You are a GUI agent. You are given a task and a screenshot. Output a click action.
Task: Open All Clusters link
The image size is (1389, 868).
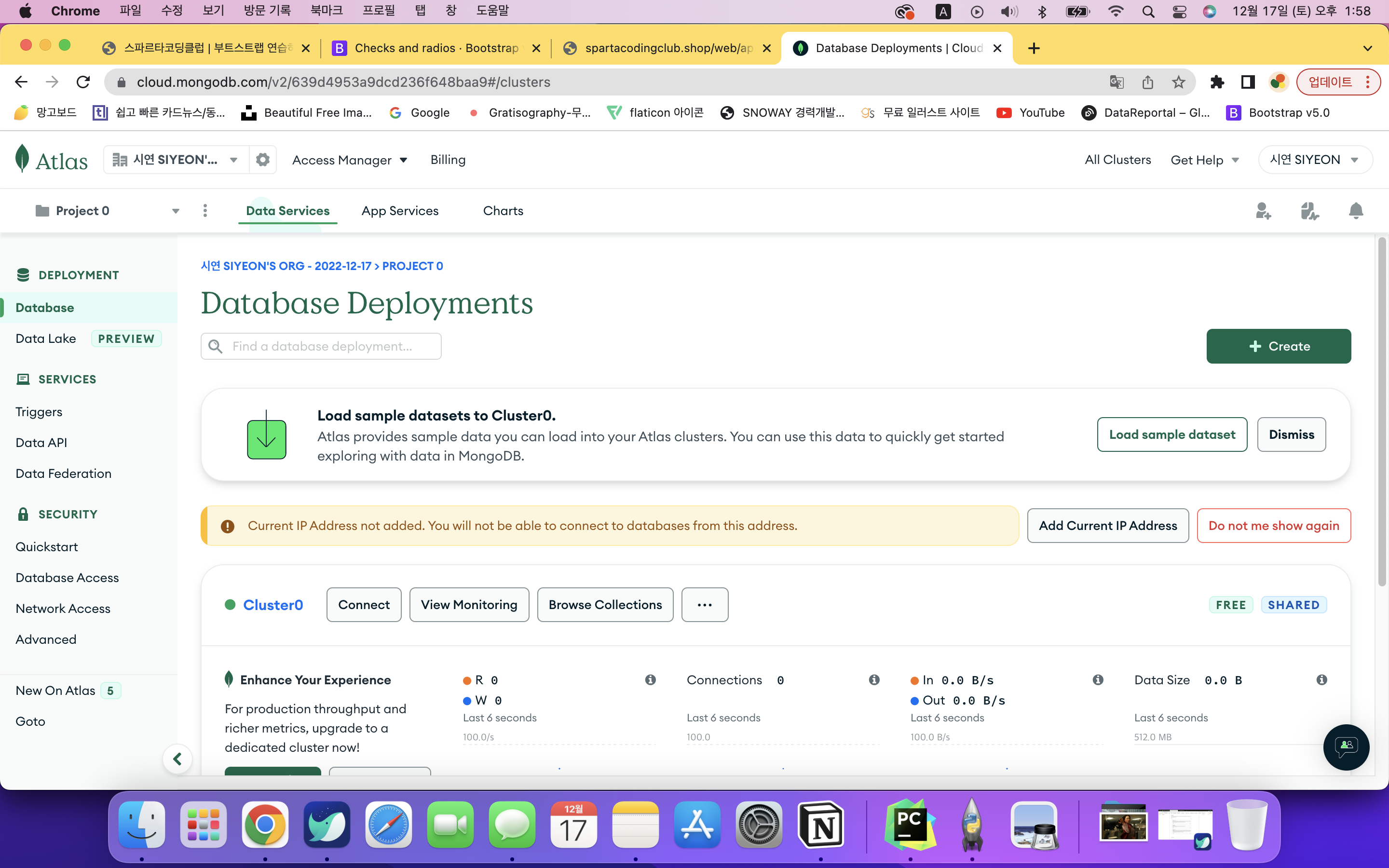[1117, 160]
